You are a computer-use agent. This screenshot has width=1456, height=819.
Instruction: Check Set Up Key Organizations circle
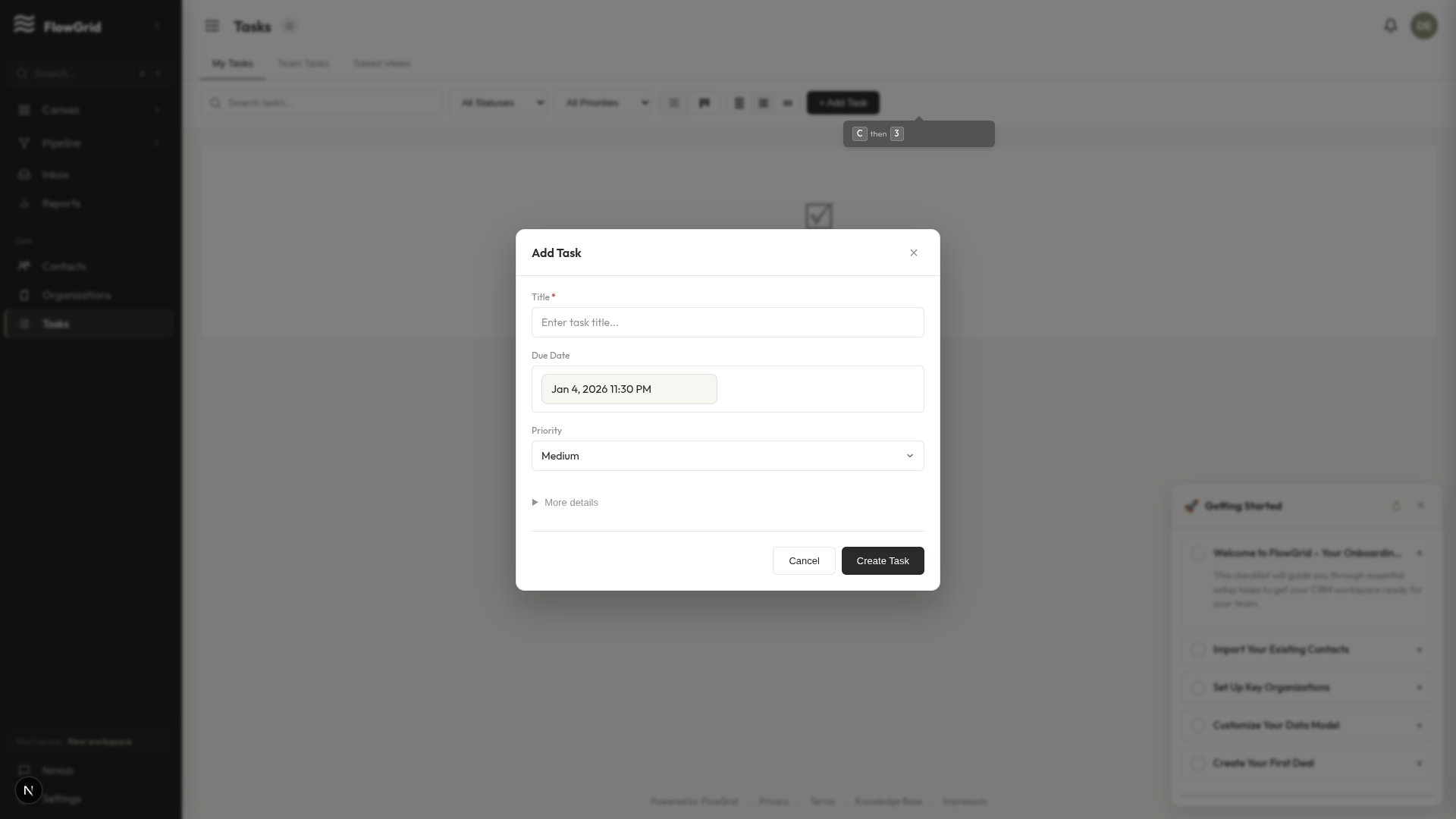1198,688
